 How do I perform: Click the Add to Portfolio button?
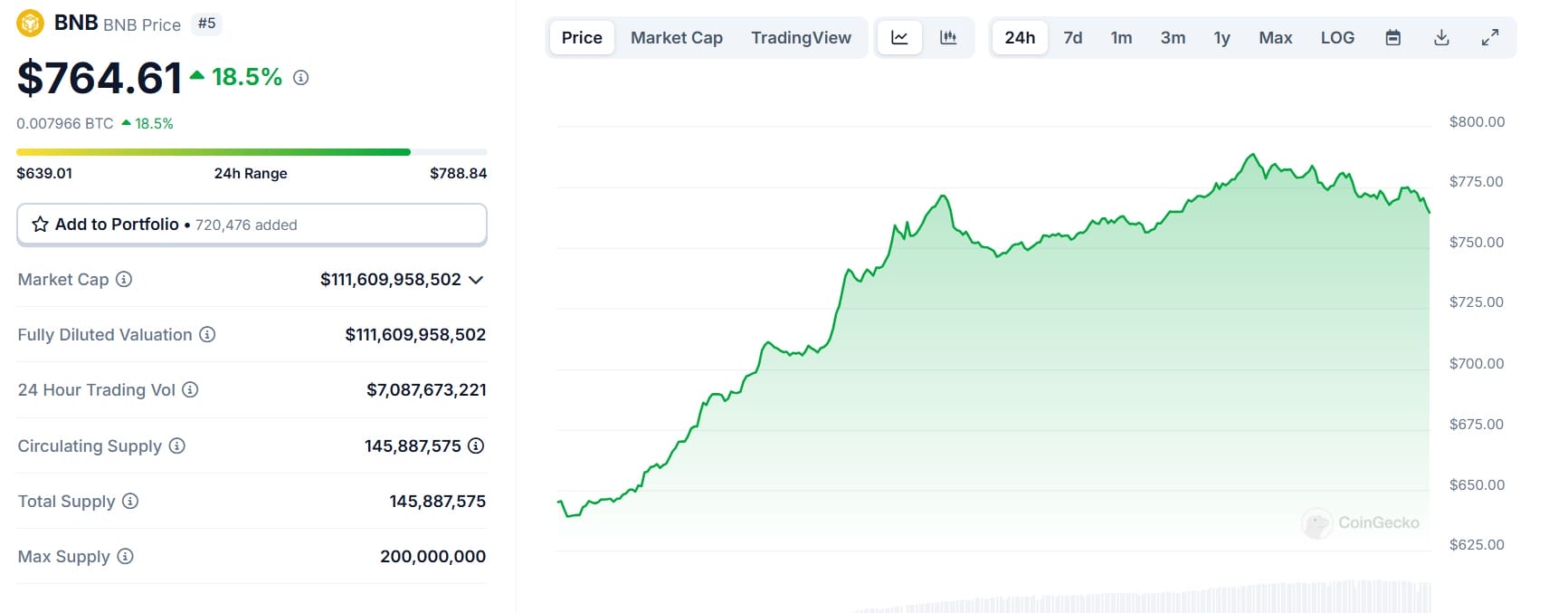252,225
